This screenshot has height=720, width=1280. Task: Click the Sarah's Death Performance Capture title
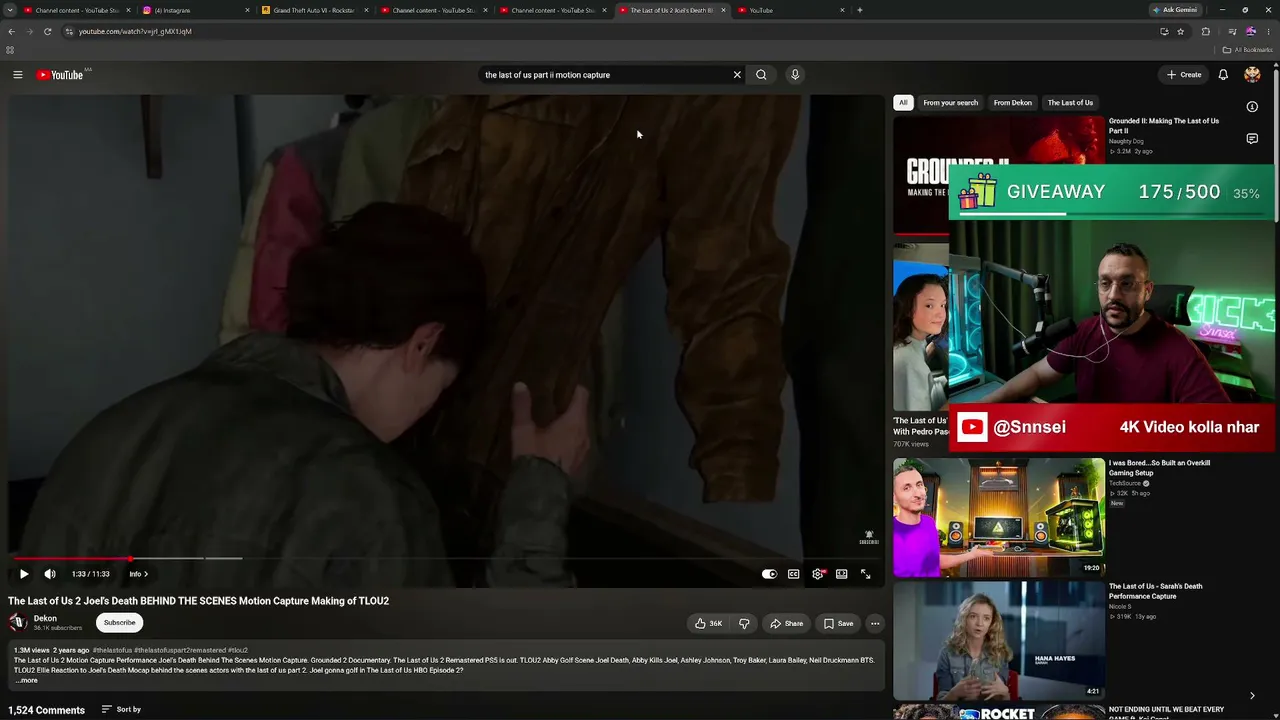point(1156,591)
